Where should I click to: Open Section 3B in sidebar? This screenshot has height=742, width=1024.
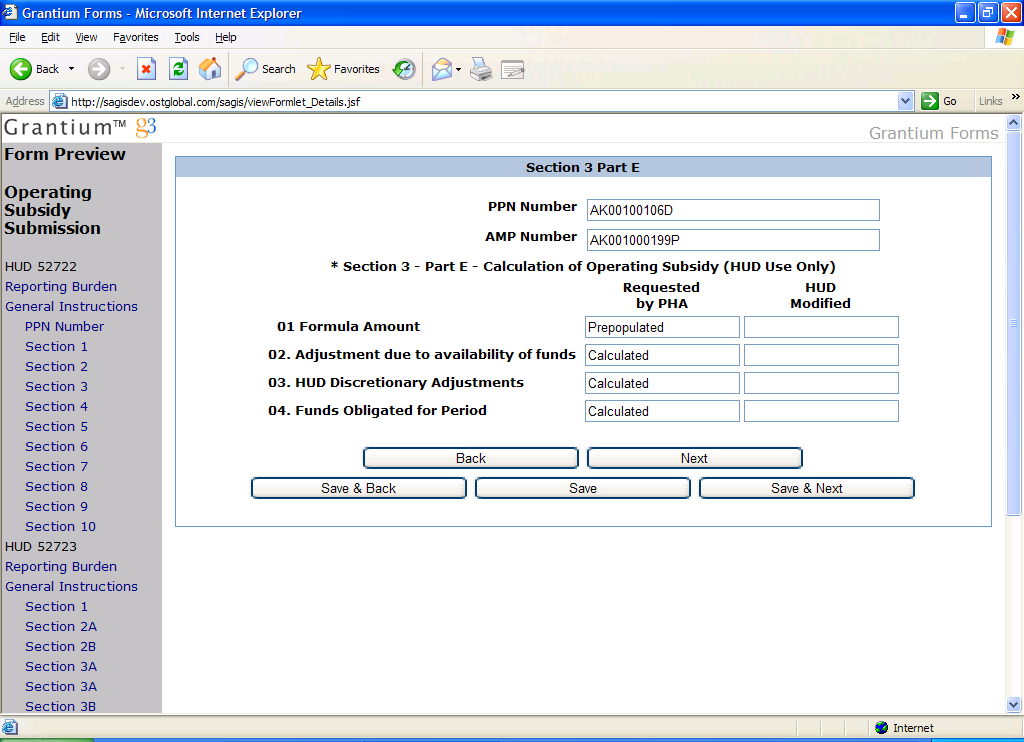60,707
